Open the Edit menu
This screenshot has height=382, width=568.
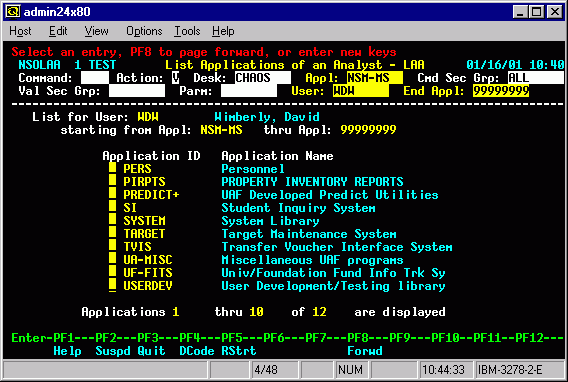(58, 31)
